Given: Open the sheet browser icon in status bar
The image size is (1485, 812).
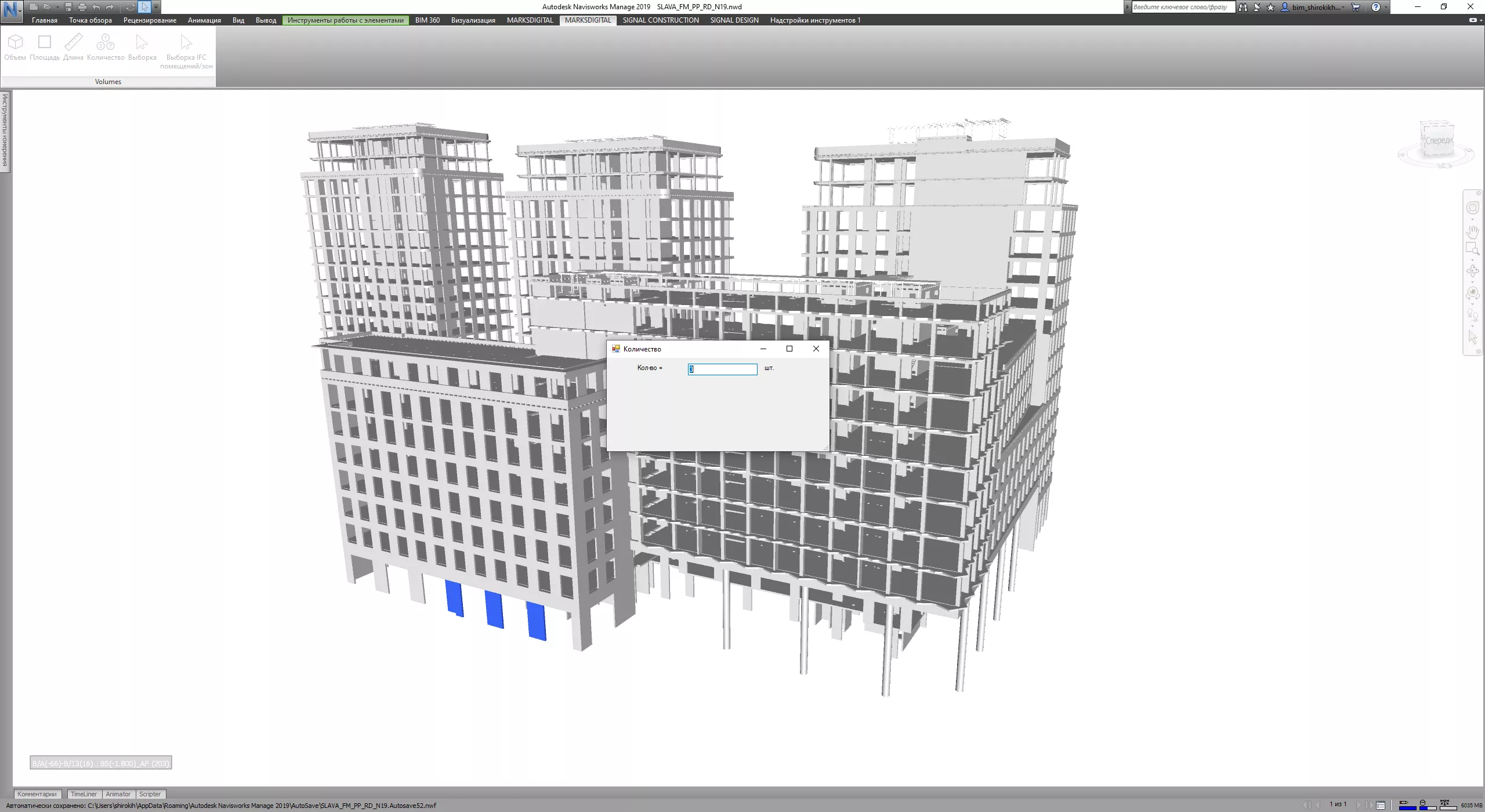Looking at the screenshot, I should [1381, 805].
